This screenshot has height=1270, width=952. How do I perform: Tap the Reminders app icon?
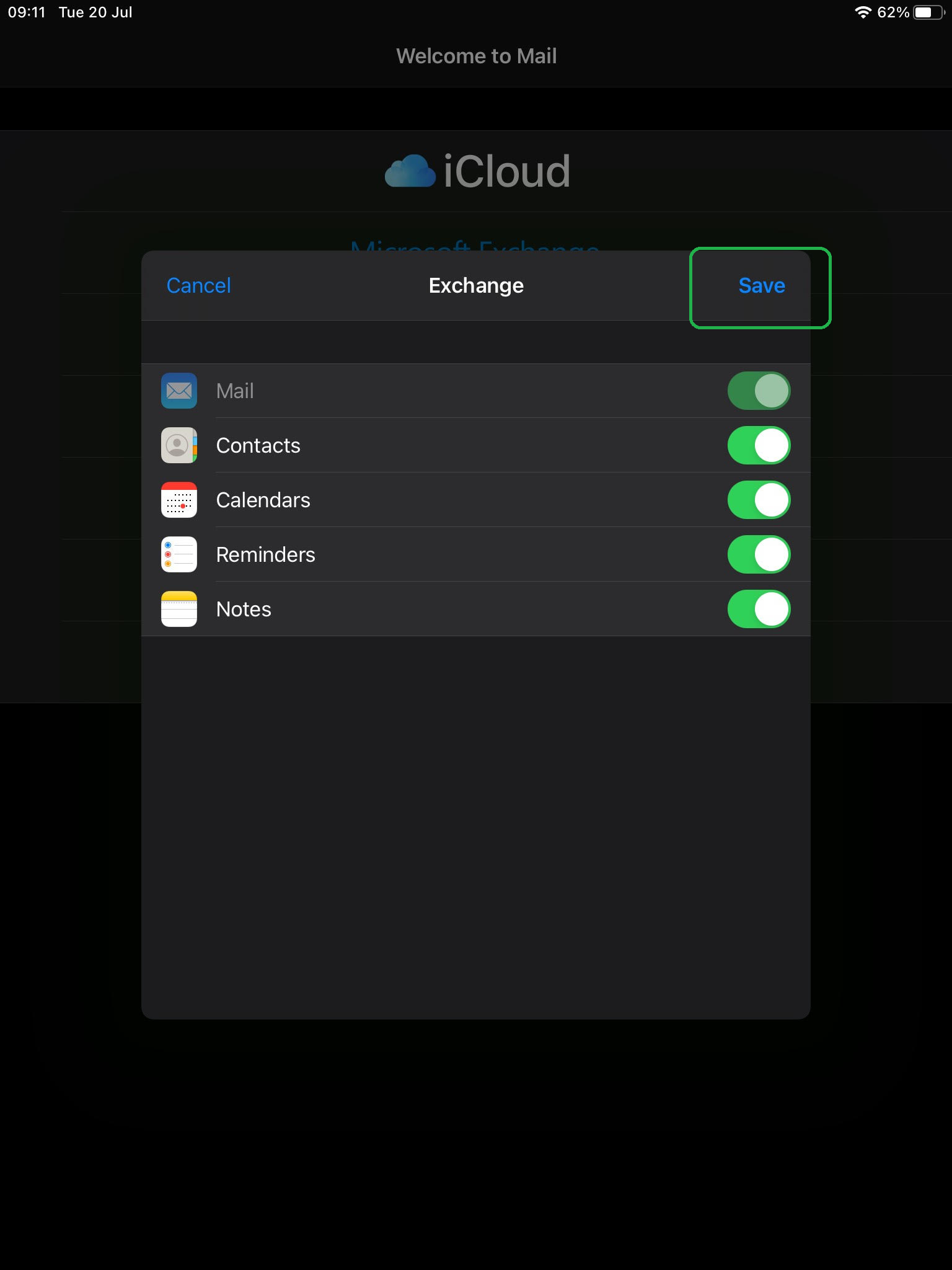(179, 554)
